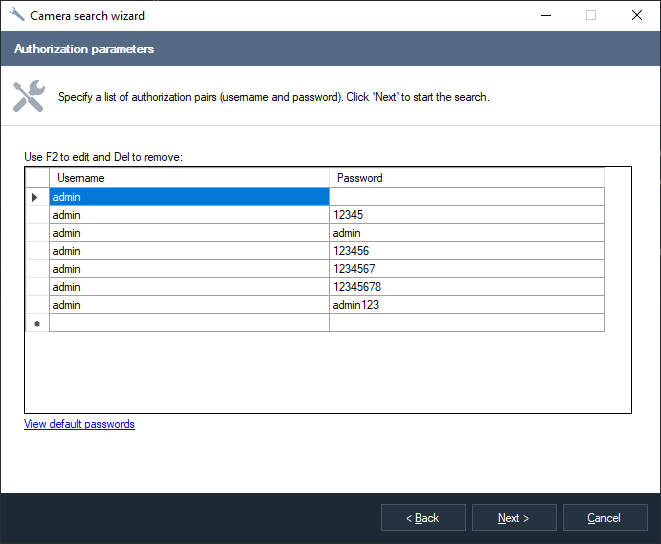The width and height of the screenshot is (661, 544).
Task: Click the empty username cell in new row
Action: click(x=189, y=323)
